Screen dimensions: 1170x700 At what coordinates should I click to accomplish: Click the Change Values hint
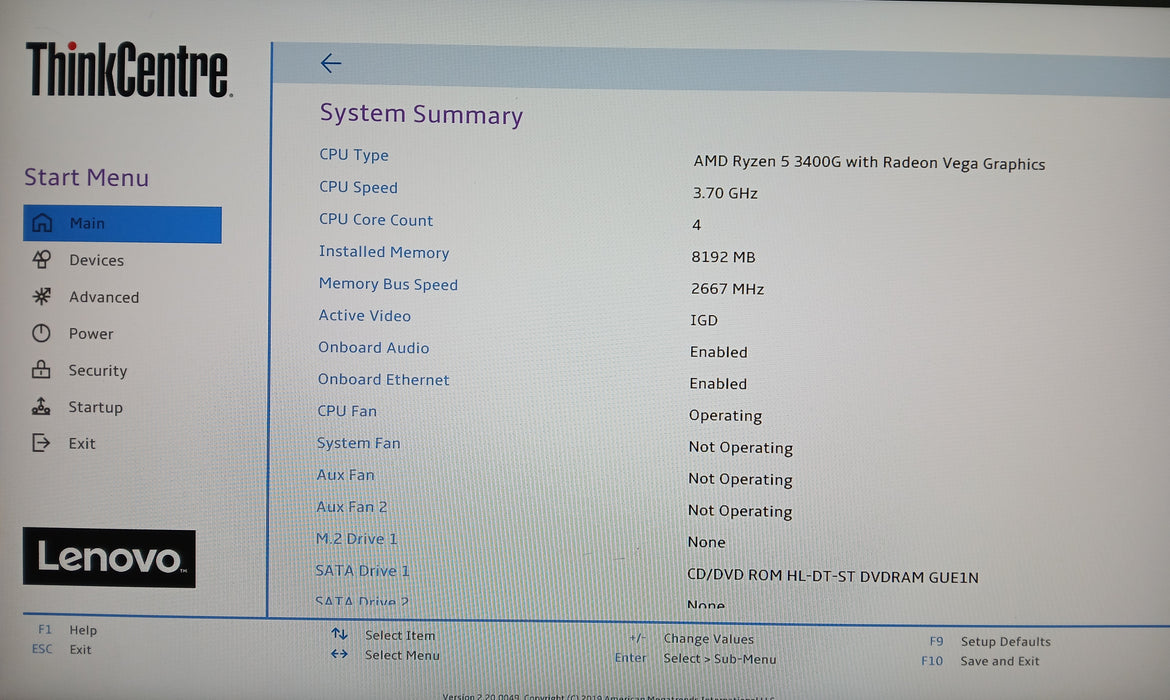[691, 639]
